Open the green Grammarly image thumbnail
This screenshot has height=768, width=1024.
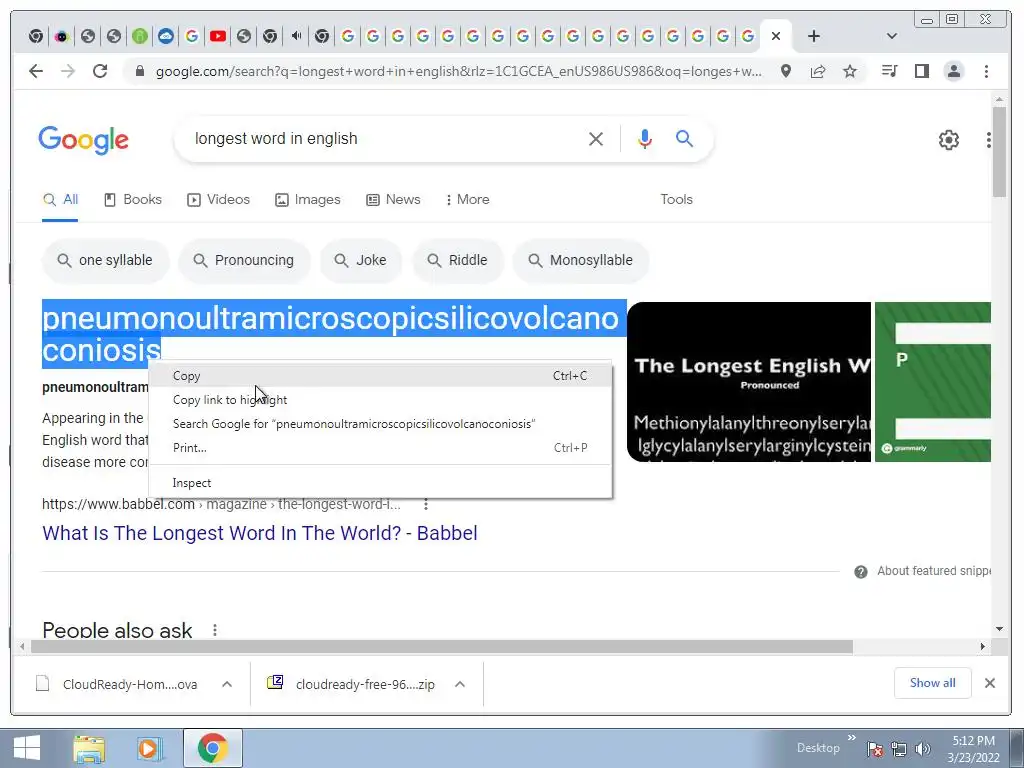[x=933, y=381]
